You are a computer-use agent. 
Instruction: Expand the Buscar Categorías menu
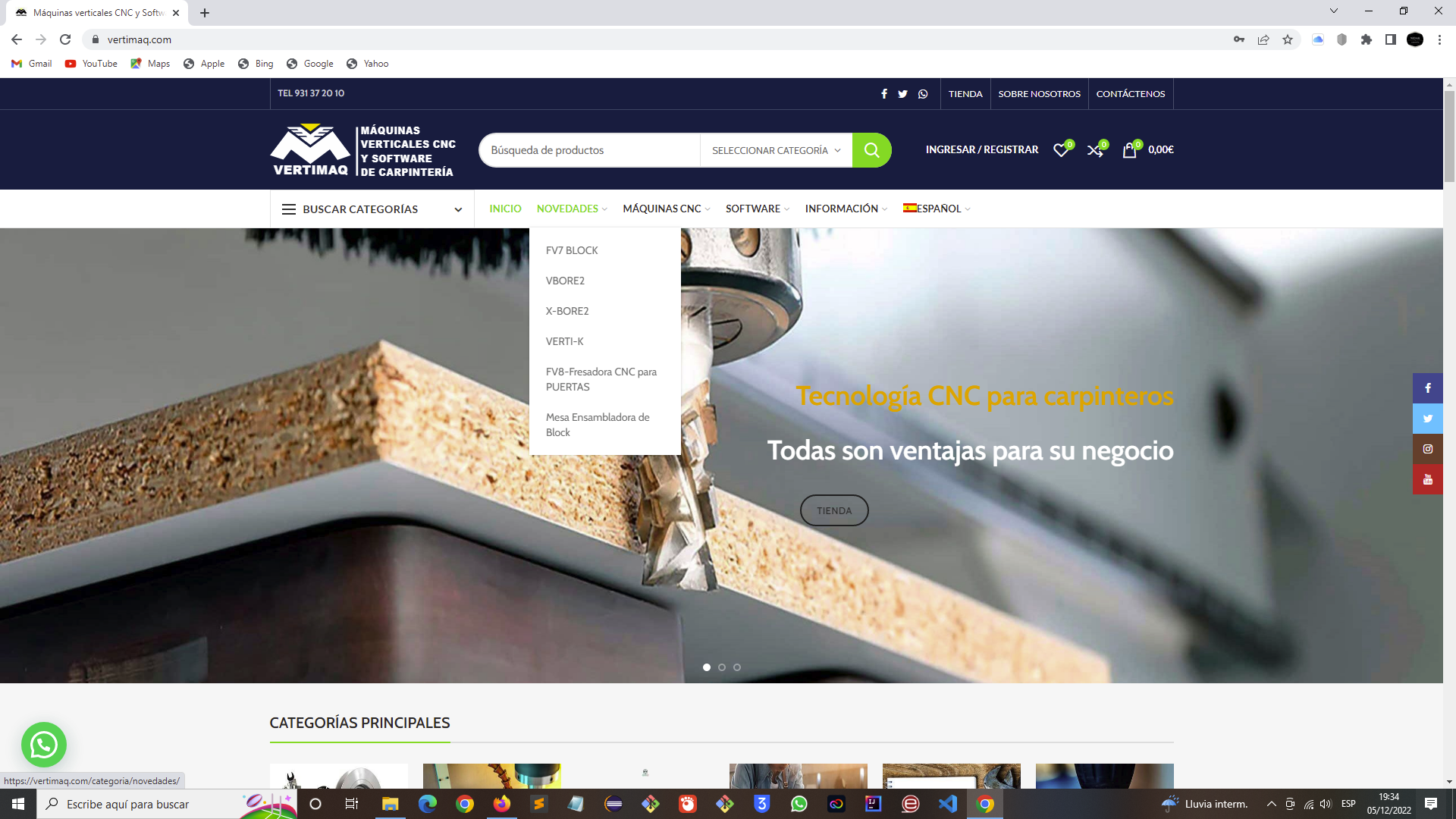(372, 209)
